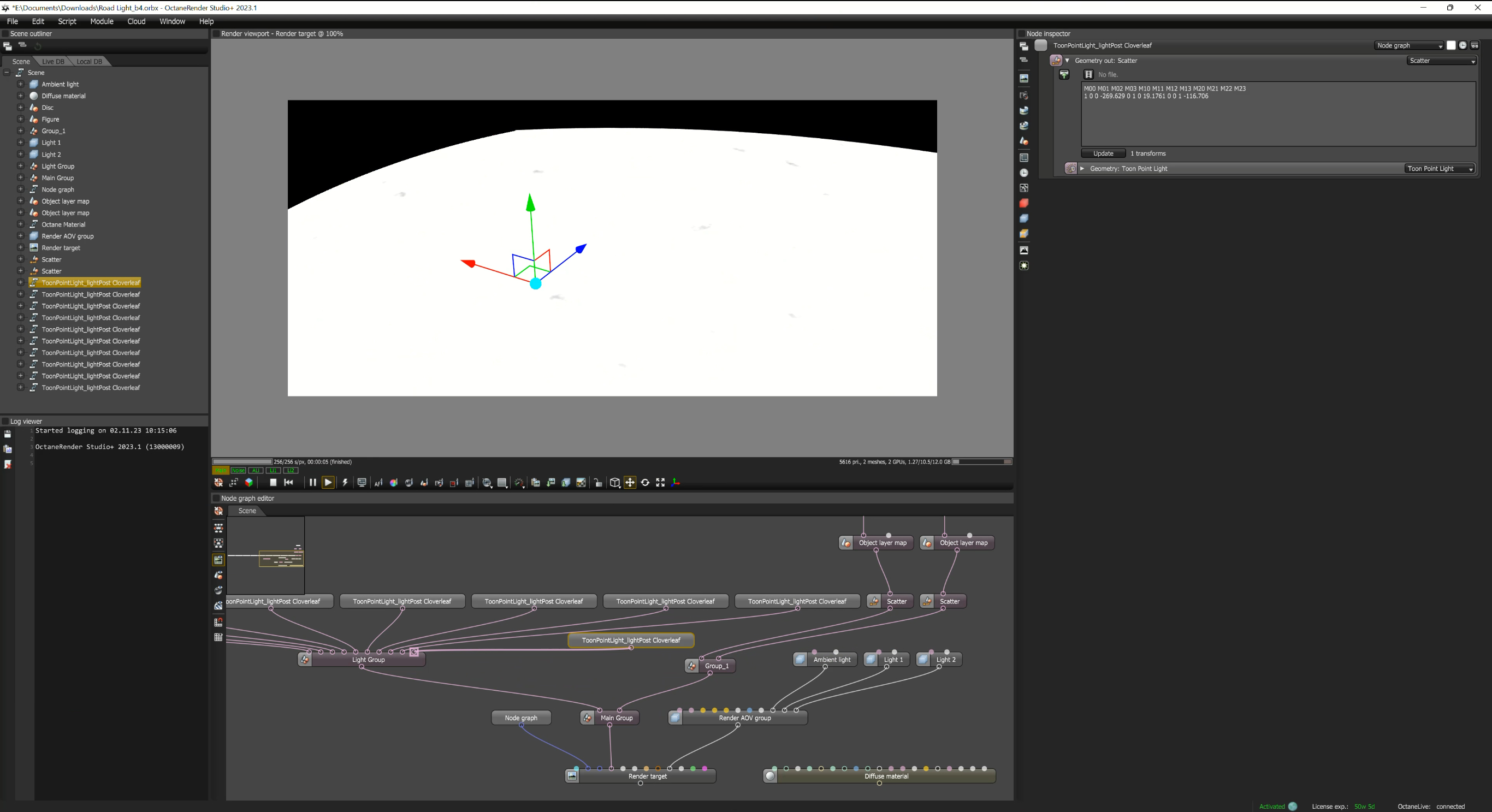
Task: Activate the auto-focus picker tool
Action: 378,483
